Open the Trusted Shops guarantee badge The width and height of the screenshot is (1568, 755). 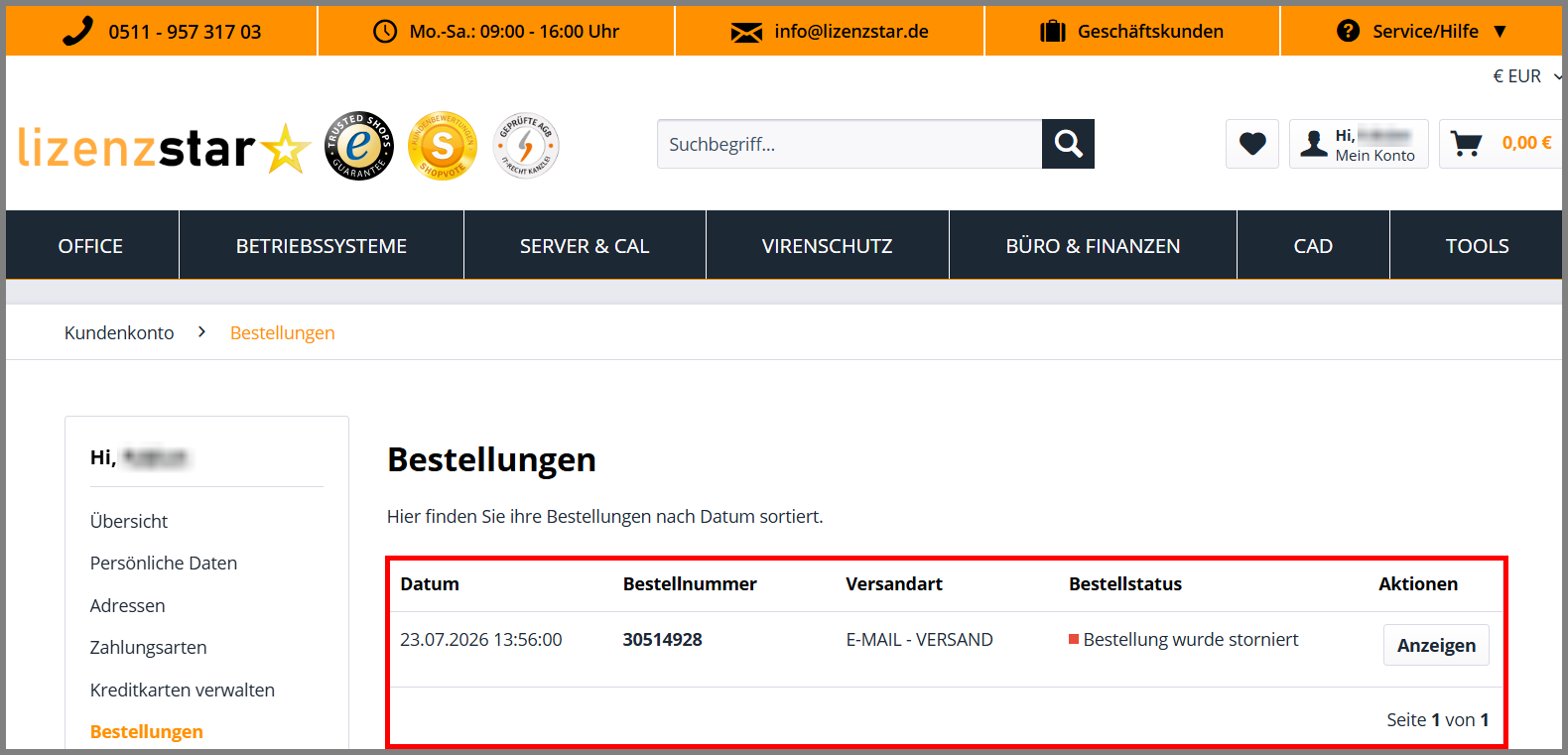pyautogui.click(x=359, y=146)
